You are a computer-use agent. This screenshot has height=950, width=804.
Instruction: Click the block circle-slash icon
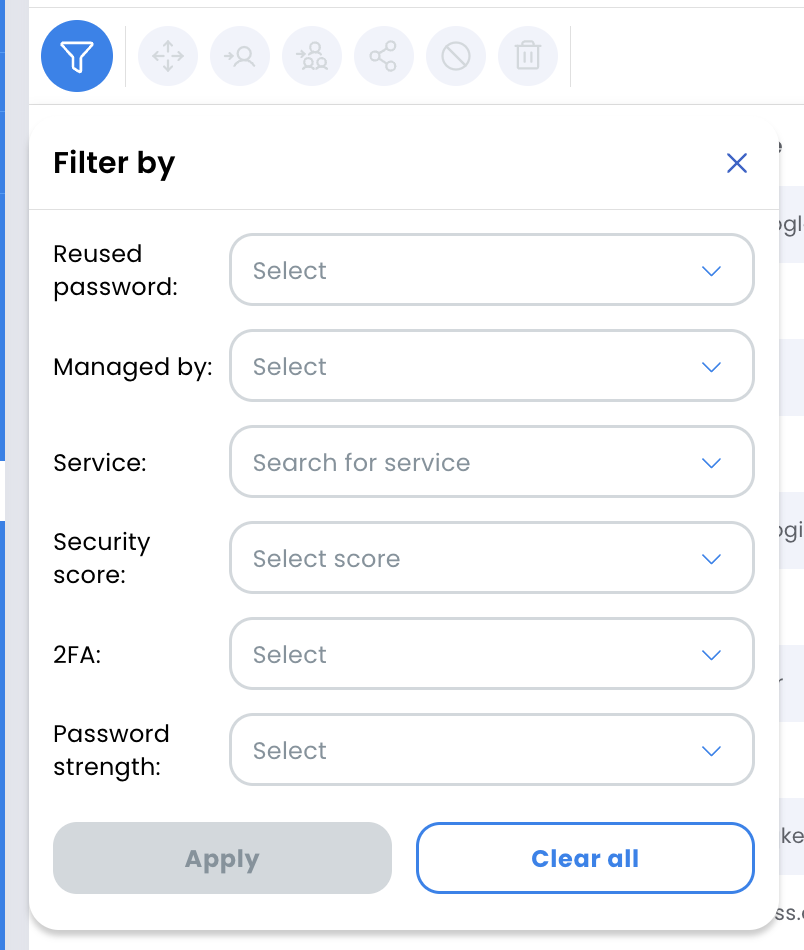pos(456,56)
